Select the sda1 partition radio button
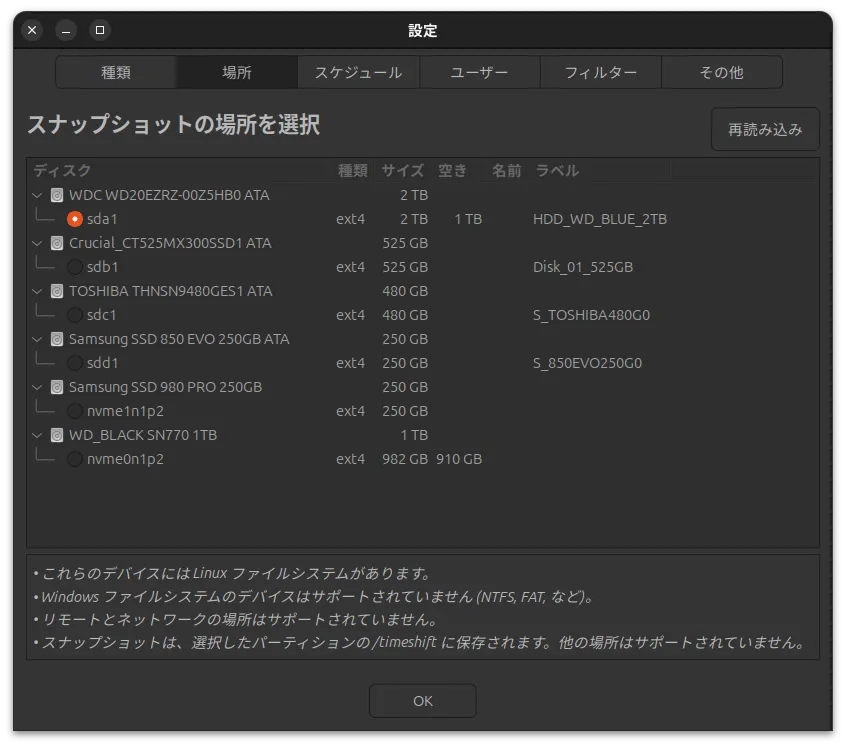The image size is (846, 747). (74, 219)
